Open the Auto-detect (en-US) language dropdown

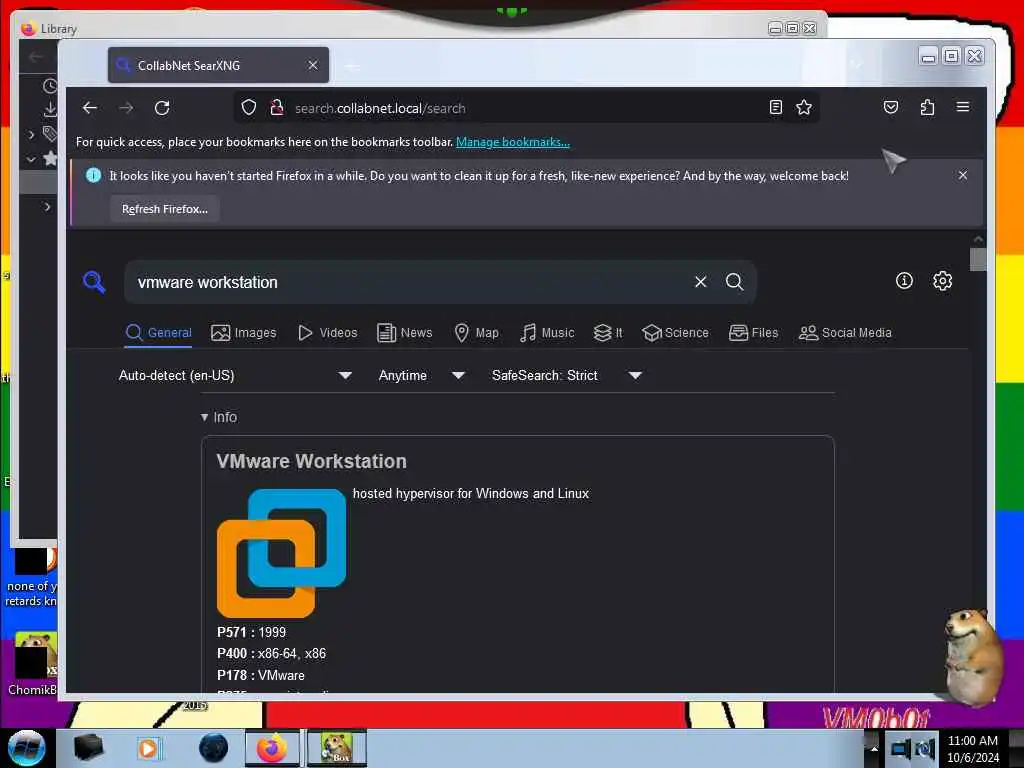point(235,376)
